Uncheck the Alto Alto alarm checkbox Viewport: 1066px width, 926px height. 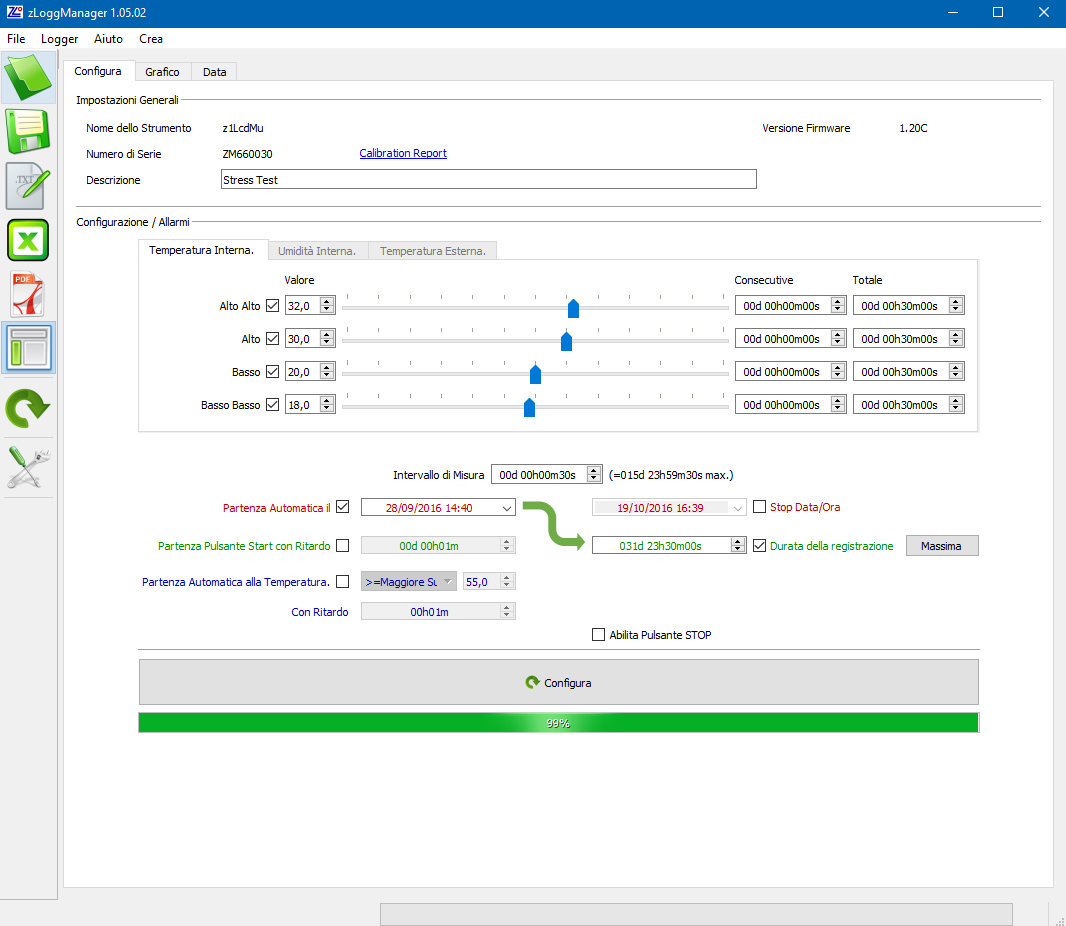(273, 306)
